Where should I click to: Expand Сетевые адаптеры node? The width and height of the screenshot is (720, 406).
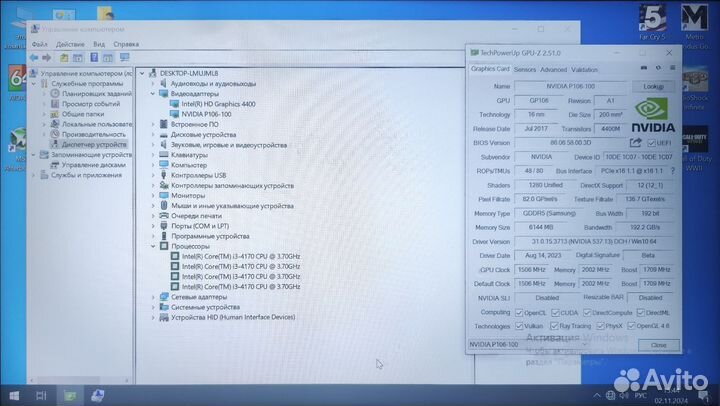coord(153,297)
